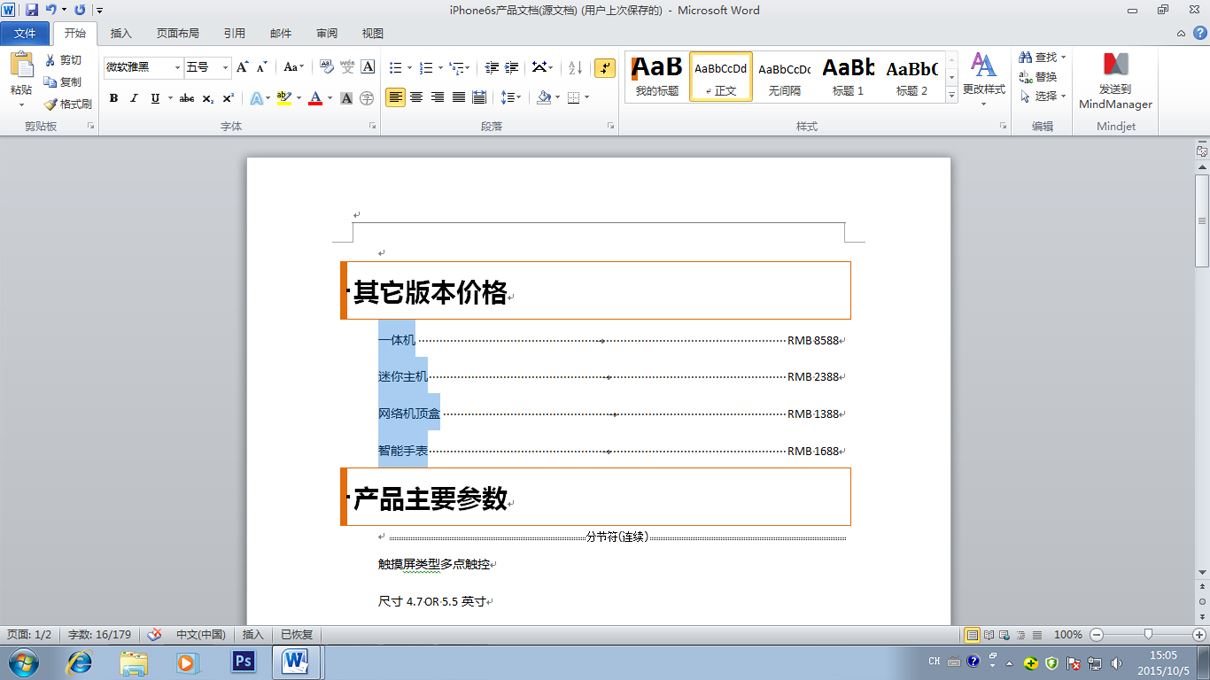
Task: Click the Paste icon
Action: (x=21, y=66)
